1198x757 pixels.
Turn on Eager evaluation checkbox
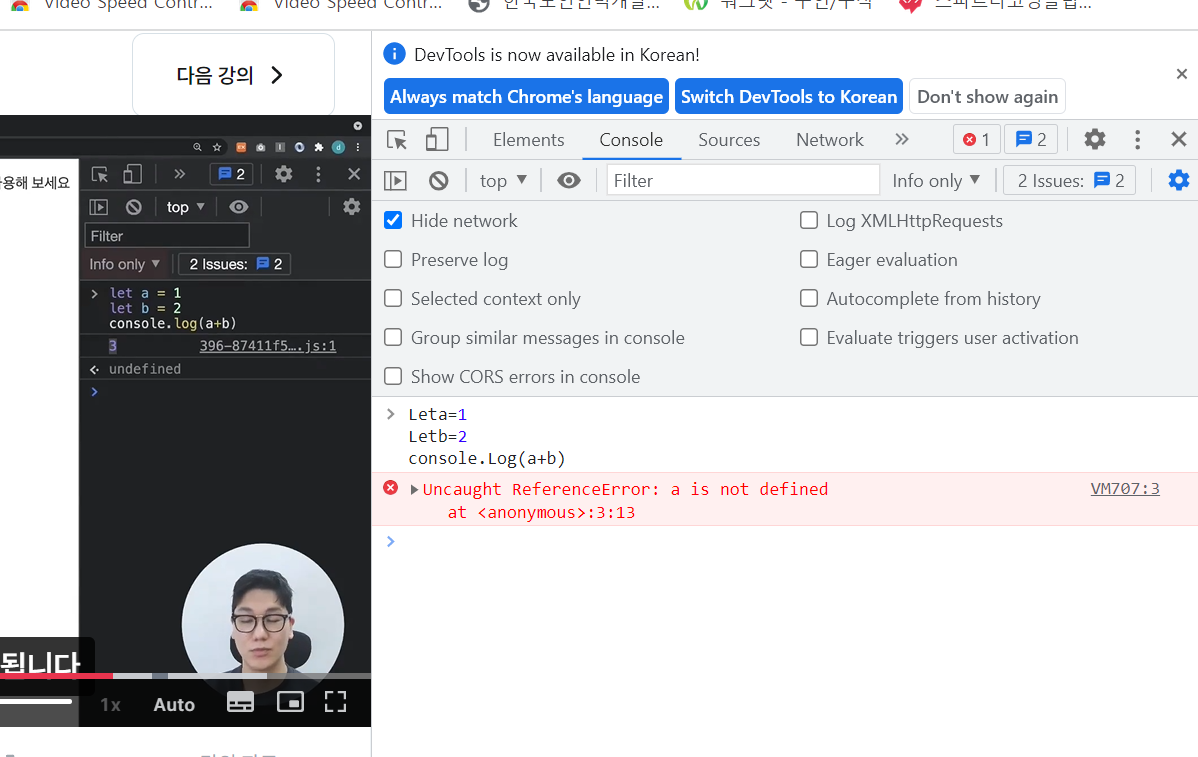(808, 259)
